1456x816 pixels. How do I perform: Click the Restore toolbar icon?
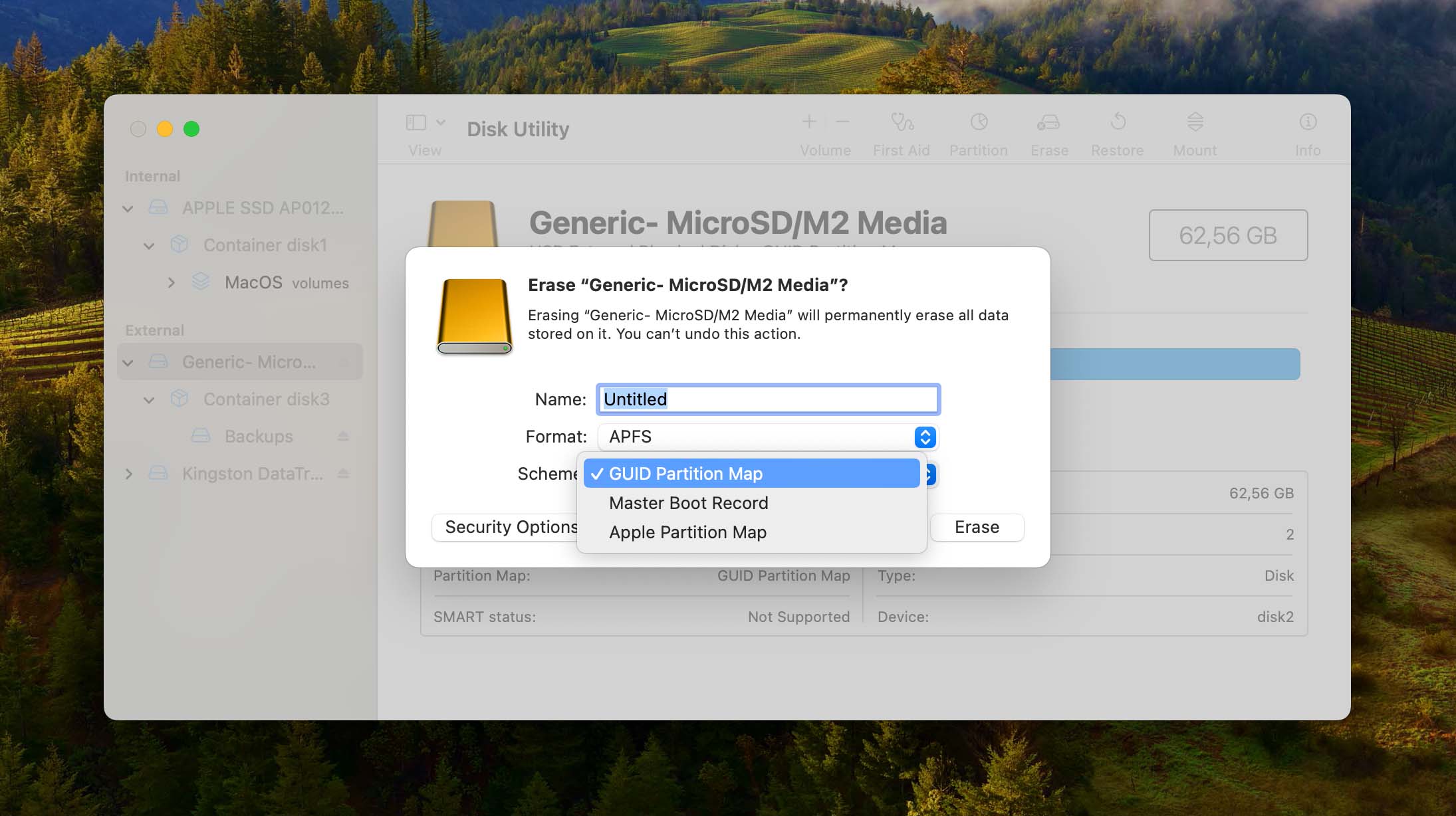[1118, 122]
